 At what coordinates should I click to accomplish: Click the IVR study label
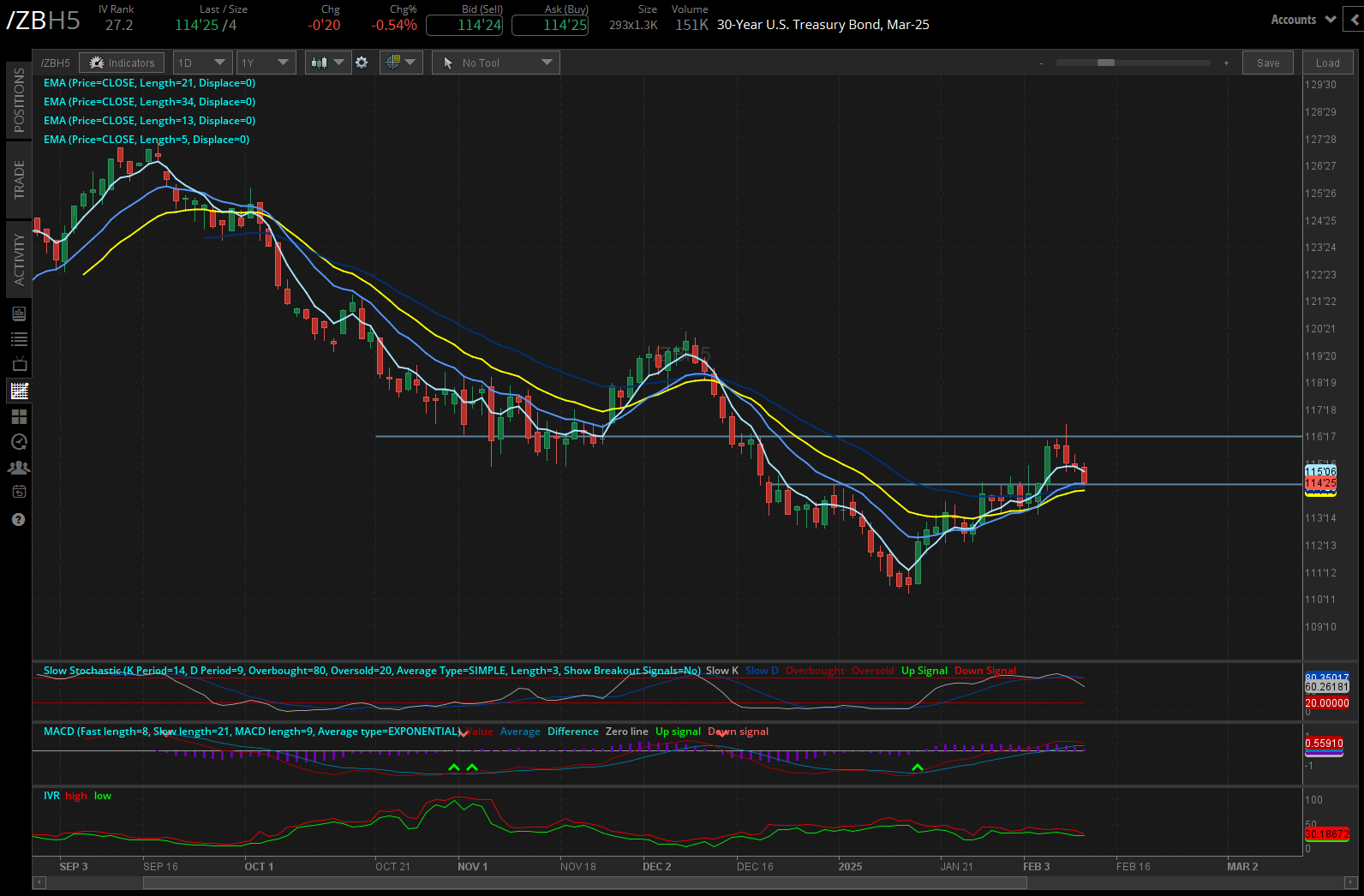pyautogui.click(x=51, y=796)
